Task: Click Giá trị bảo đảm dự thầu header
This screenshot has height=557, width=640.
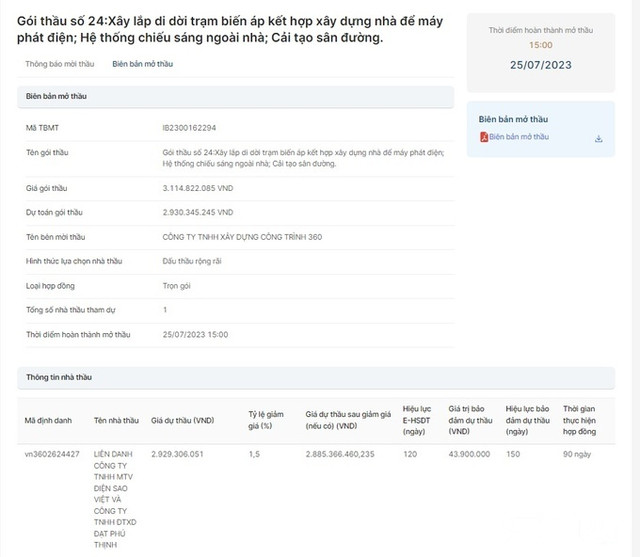Action: click(472, 421)
